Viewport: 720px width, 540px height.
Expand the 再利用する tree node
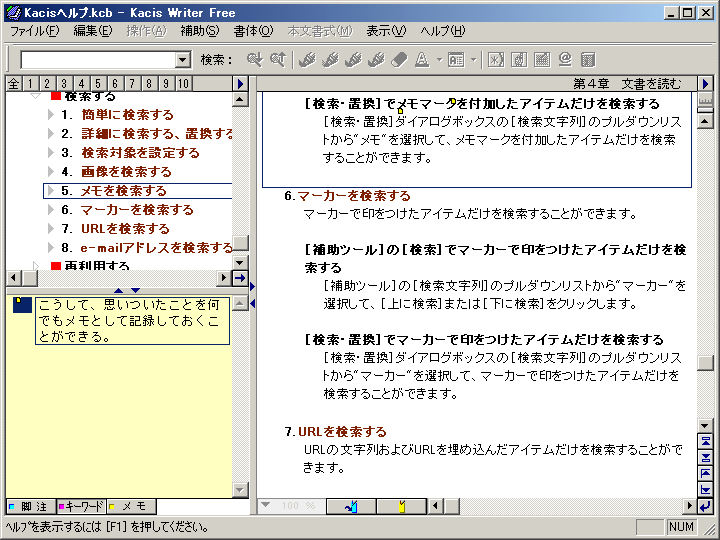pyautogui.click(x=36, y=265)
